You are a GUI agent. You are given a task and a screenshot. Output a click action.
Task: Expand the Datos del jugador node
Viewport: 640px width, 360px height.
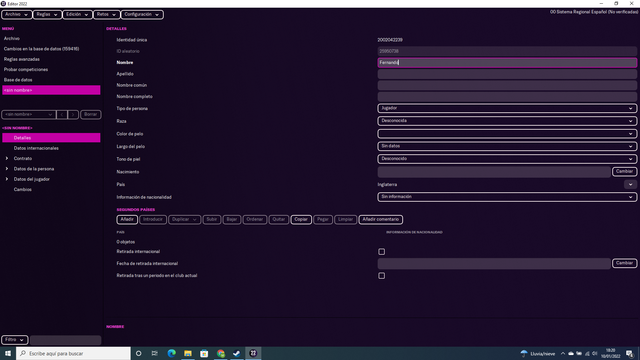[7, 179]
